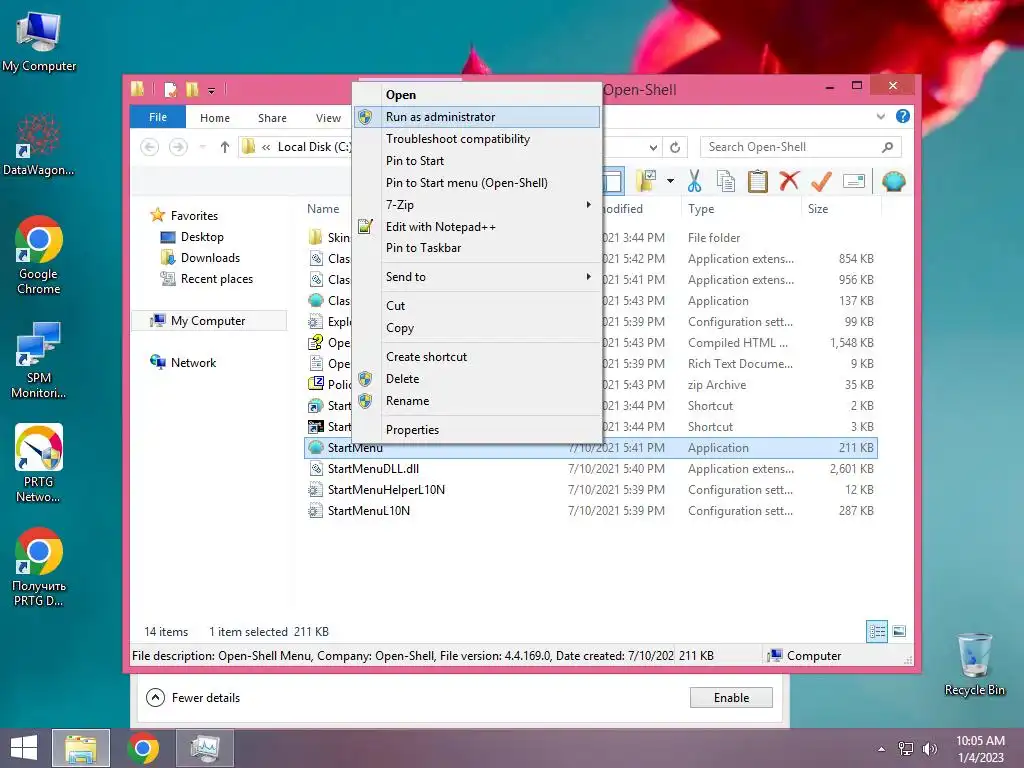Select the StartMenuL10N file
1024x768 pixels.
(591, 511)
